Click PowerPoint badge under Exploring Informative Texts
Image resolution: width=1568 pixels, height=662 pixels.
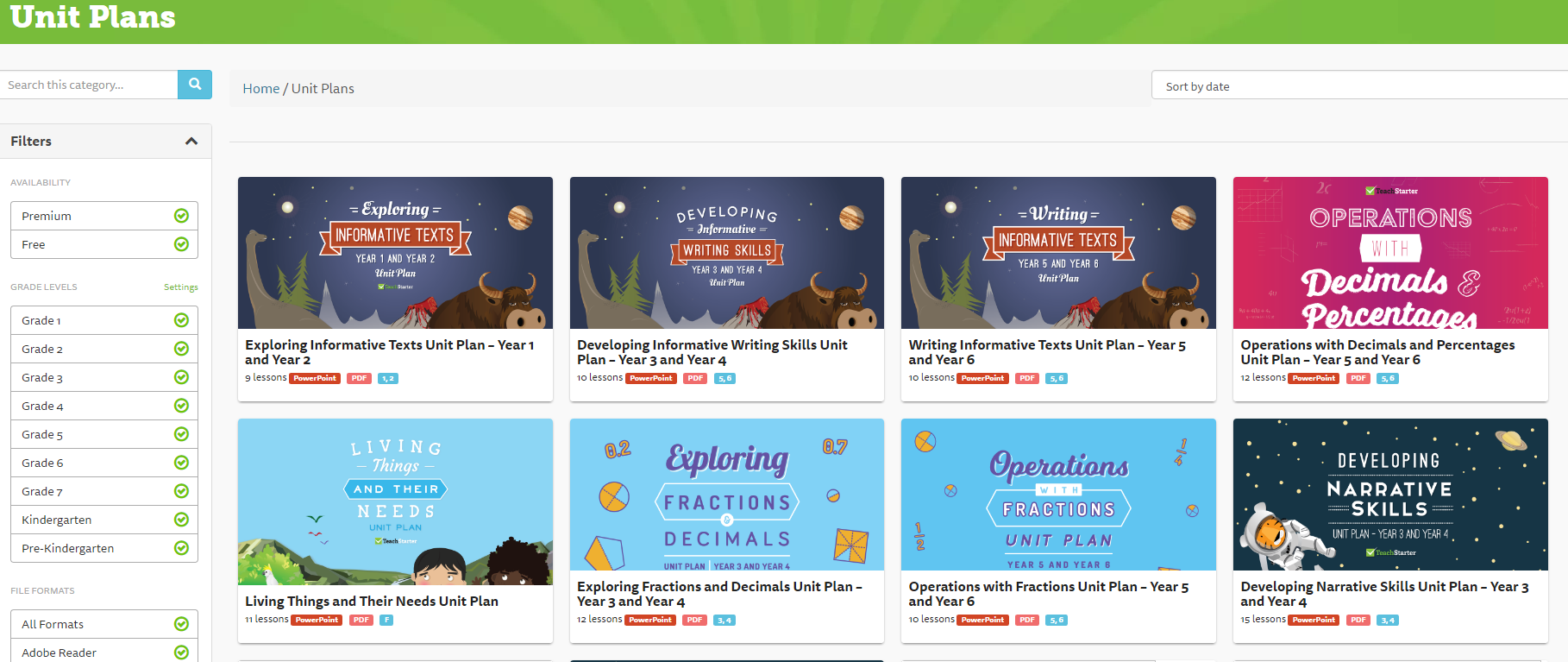(x=315, y=378)
